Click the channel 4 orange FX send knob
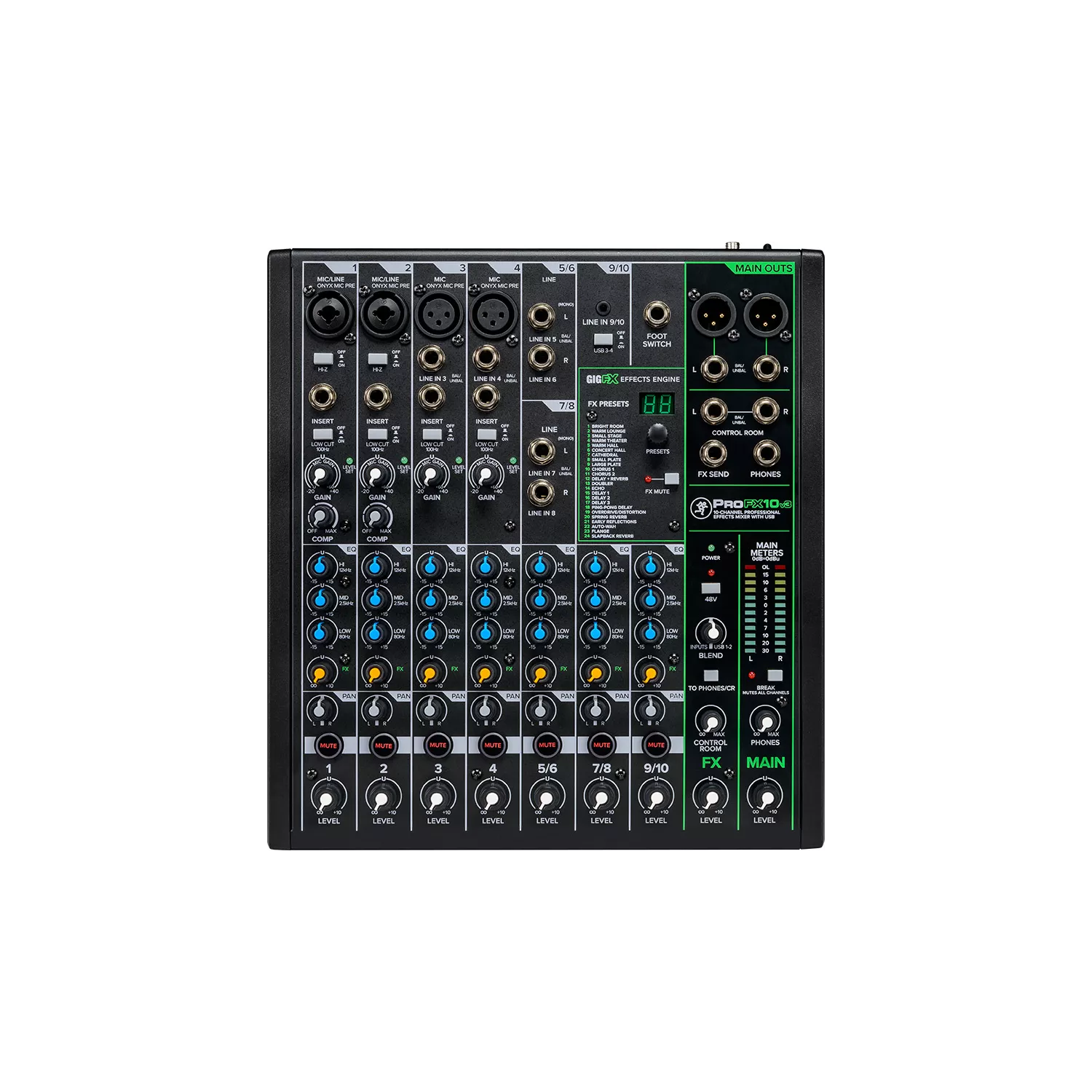Image resolution: width=1092 pixels, height=1092 pixels. [486, 671]
